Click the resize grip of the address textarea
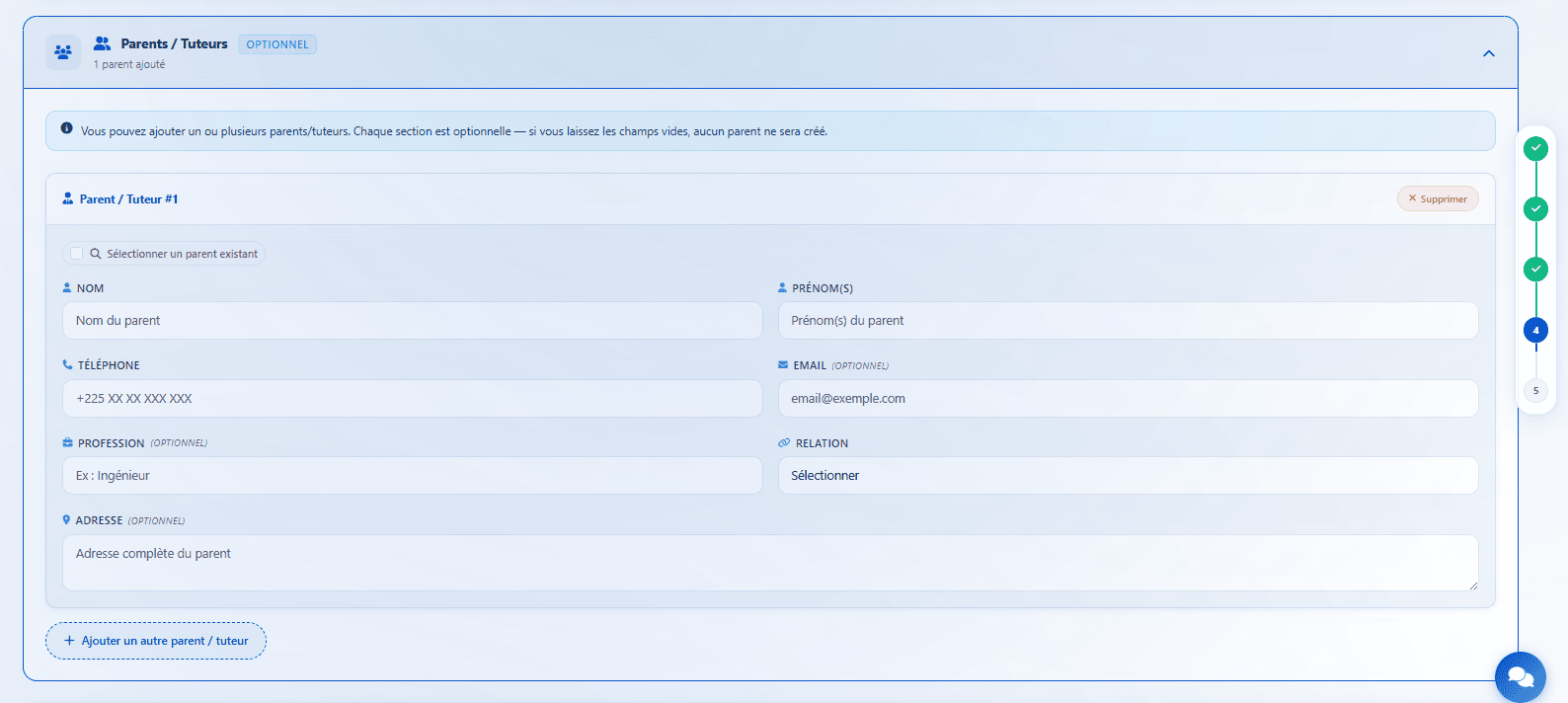Screen dimensions: 1568x703 pos(1472,586)
